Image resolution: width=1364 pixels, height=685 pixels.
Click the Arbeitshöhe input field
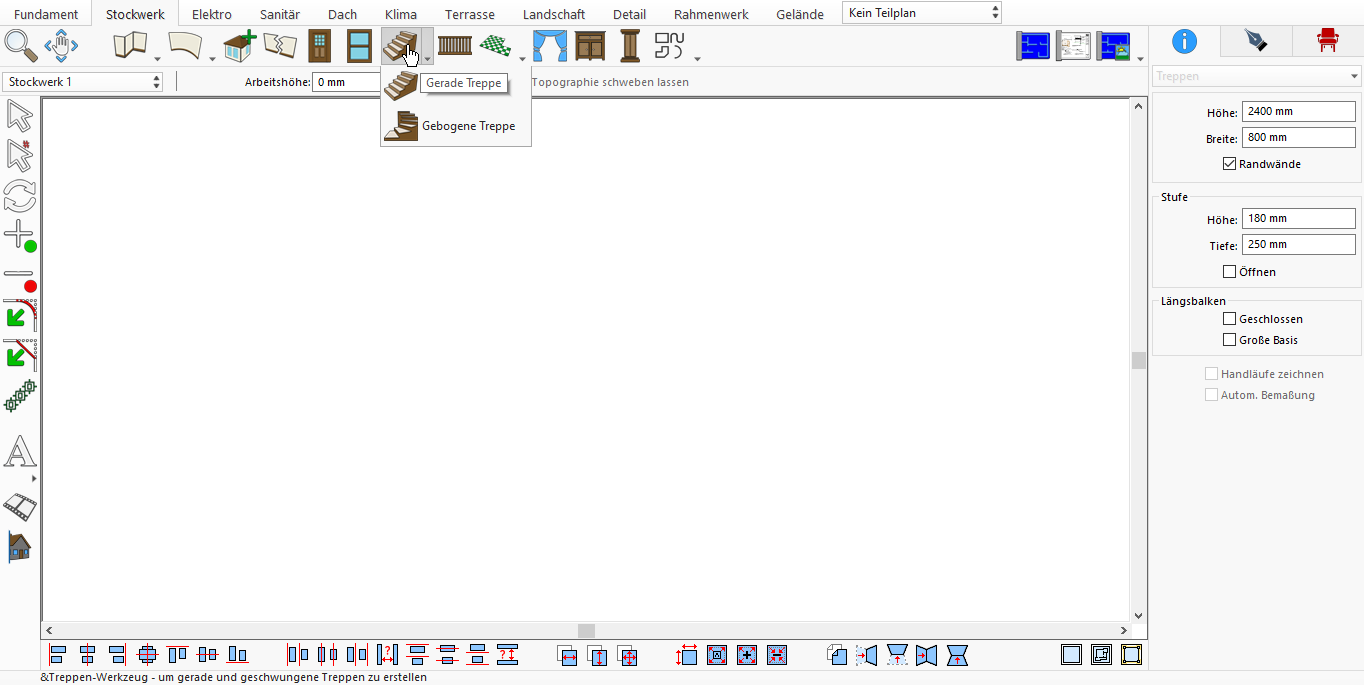click(x=346, y=82)
